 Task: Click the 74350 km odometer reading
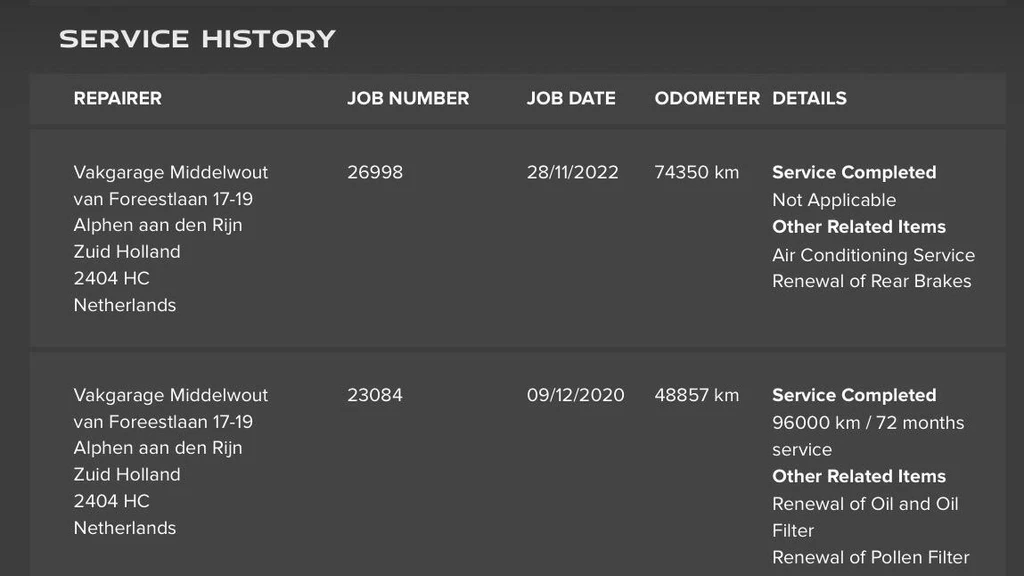697,172
